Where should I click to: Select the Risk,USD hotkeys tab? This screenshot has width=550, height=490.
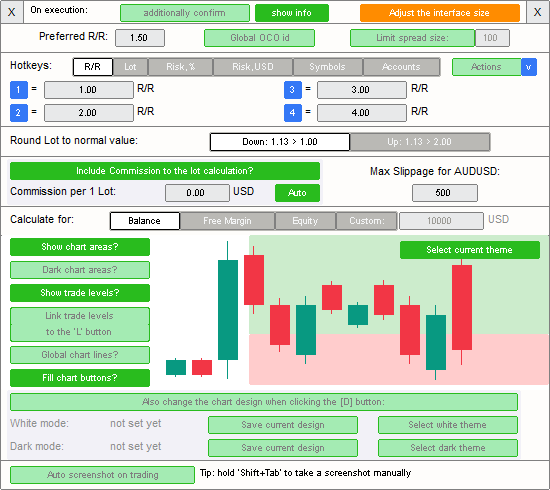click(253, 67)
